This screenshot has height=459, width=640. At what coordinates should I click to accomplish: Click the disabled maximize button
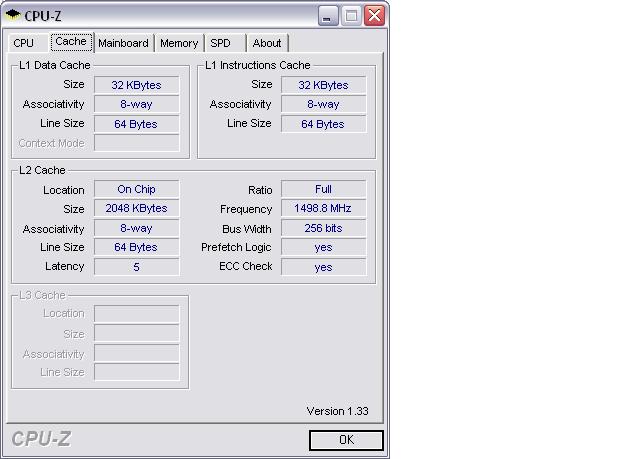pos(351,16)
